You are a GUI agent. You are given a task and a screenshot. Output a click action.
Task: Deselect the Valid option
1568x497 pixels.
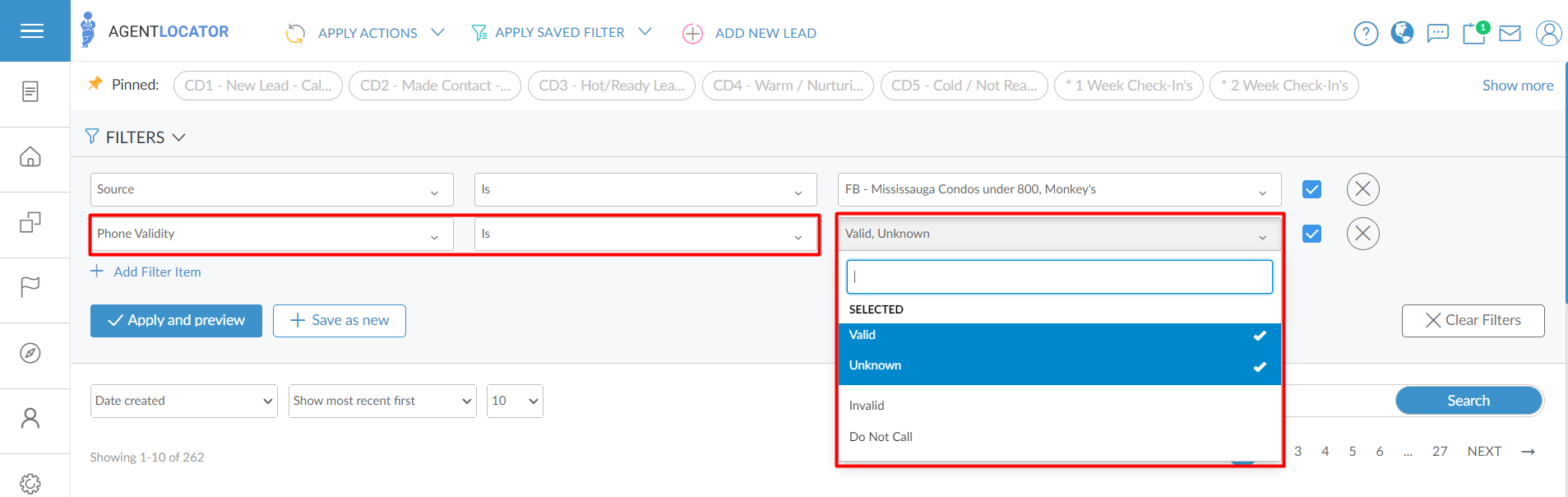1059,335
